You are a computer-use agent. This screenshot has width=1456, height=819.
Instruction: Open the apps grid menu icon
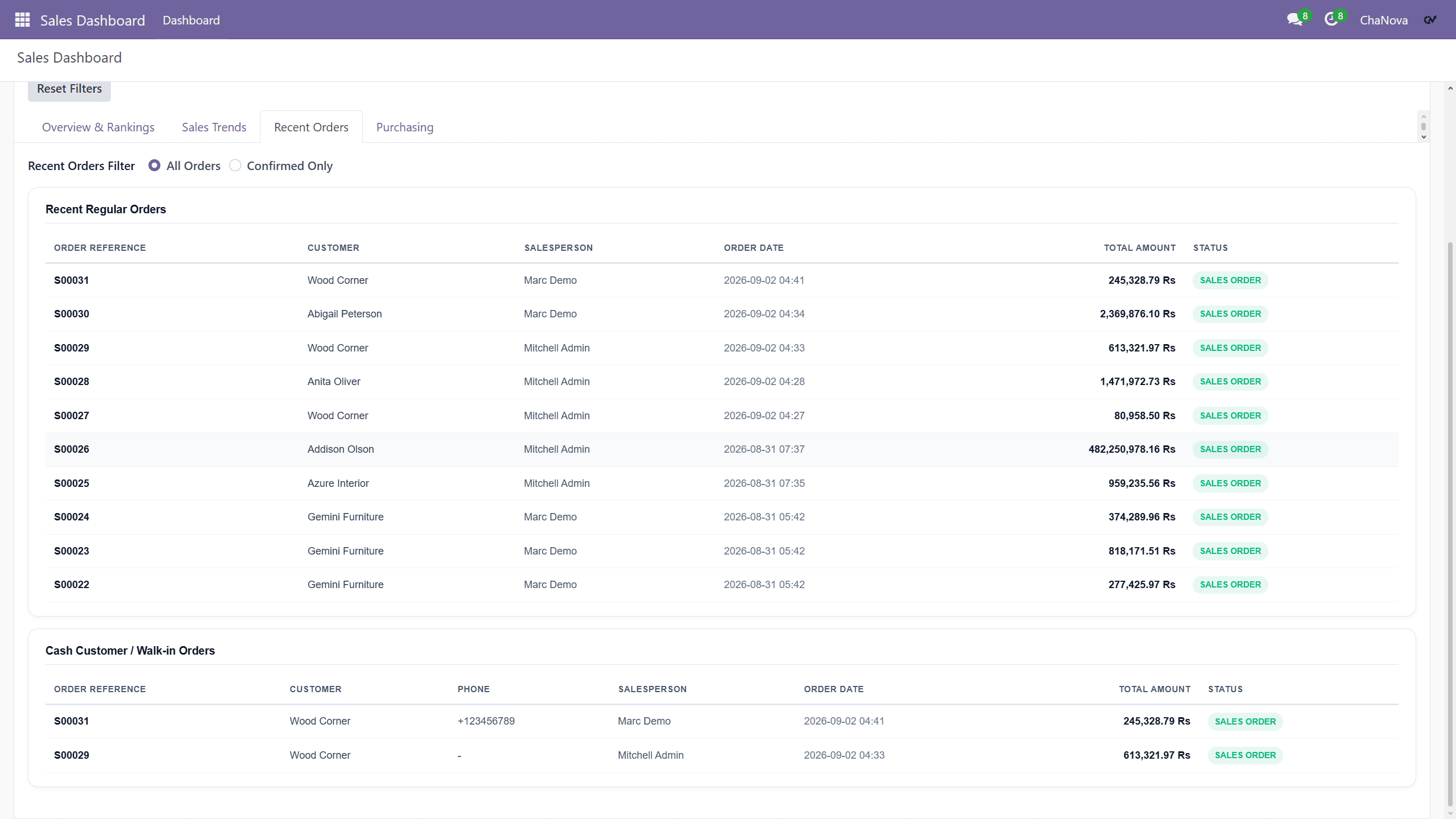(22, 20)
